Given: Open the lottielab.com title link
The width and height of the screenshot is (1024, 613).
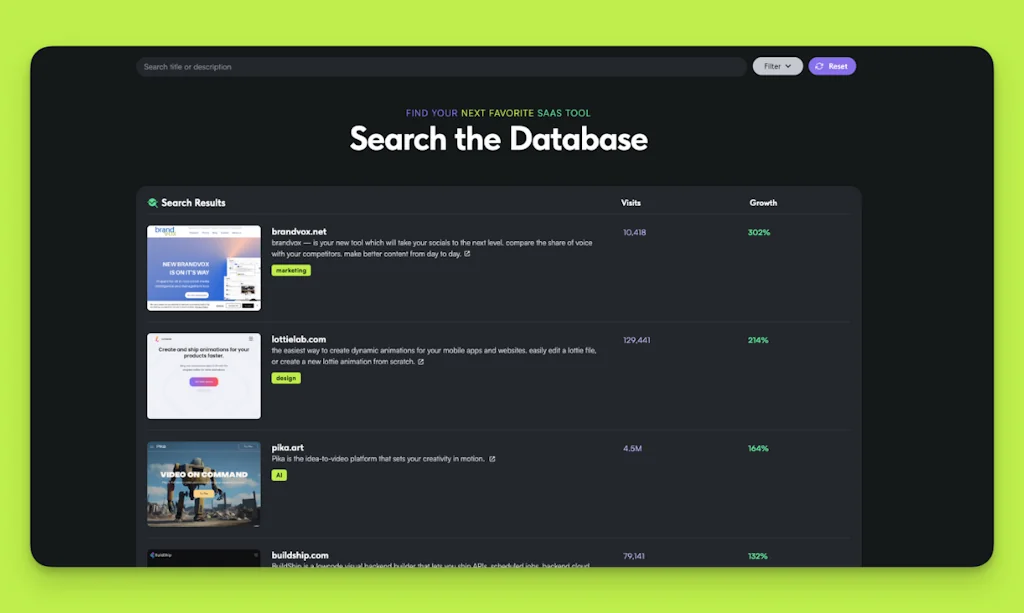Looking at the screenshot, I should (300, 339).
